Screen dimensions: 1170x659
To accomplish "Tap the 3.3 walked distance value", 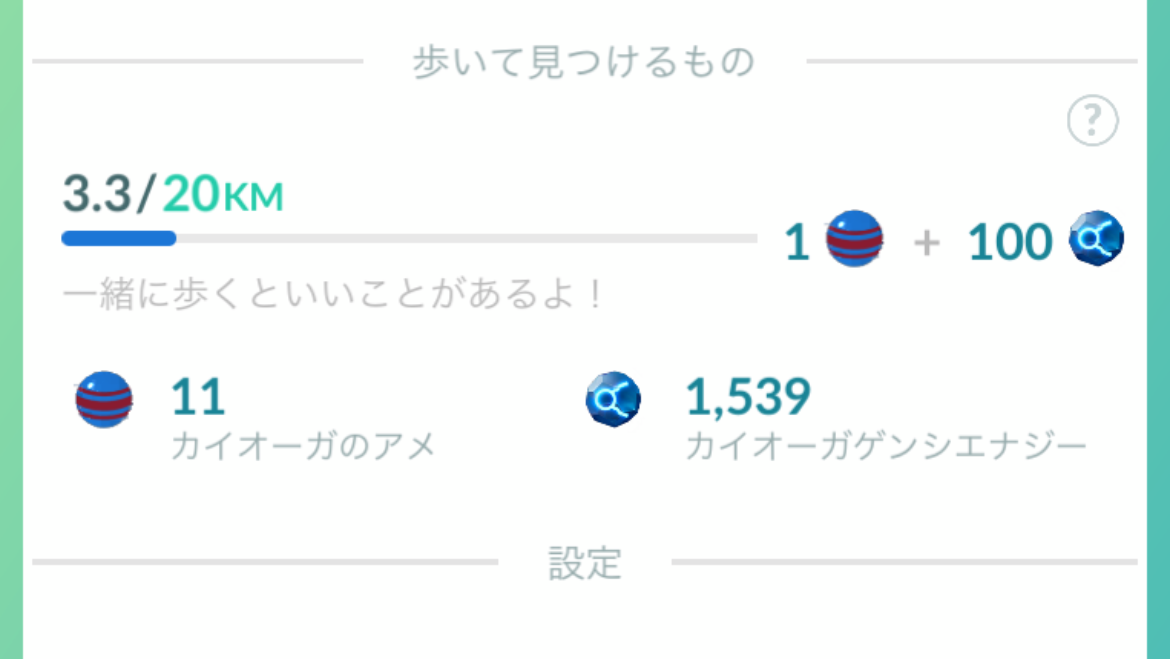I will 96,193.
